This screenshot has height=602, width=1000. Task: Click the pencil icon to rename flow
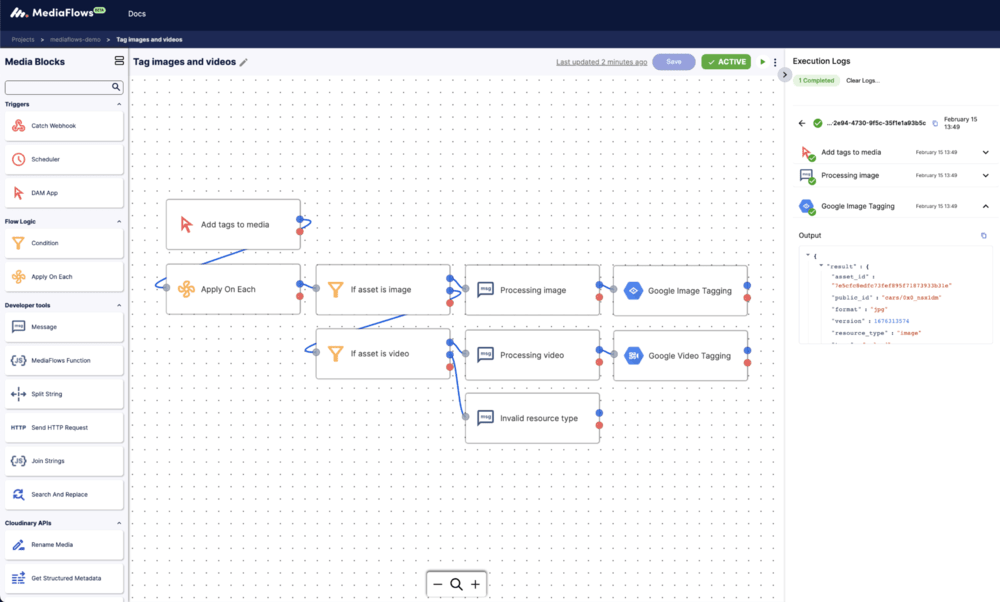[x=243, y=62]
